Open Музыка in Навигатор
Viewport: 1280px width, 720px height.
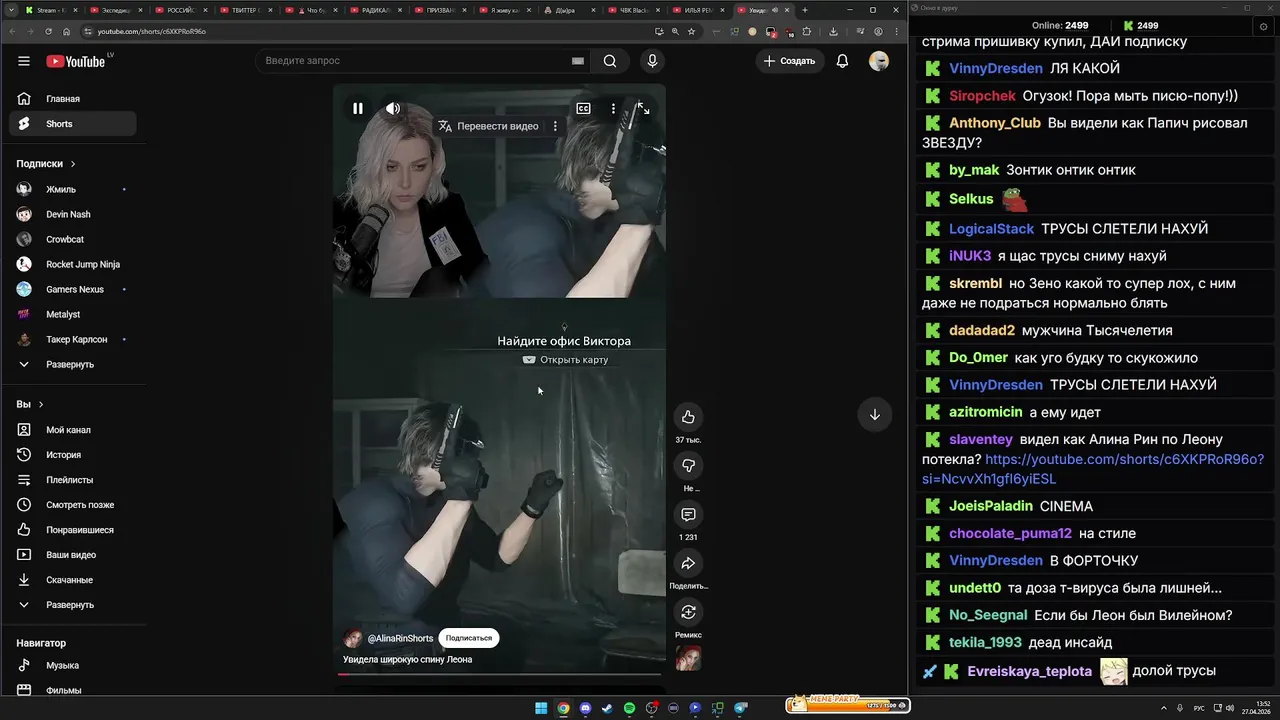tap(73, 666)
